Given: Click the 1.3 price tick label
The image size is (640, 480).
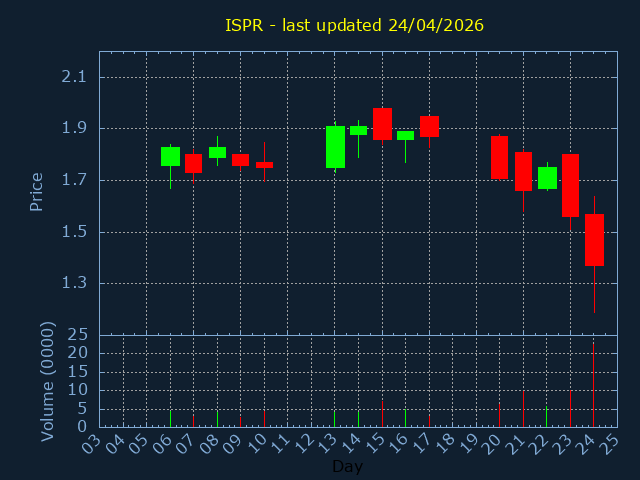Looking at the screenshot, I should coord(74,282).
